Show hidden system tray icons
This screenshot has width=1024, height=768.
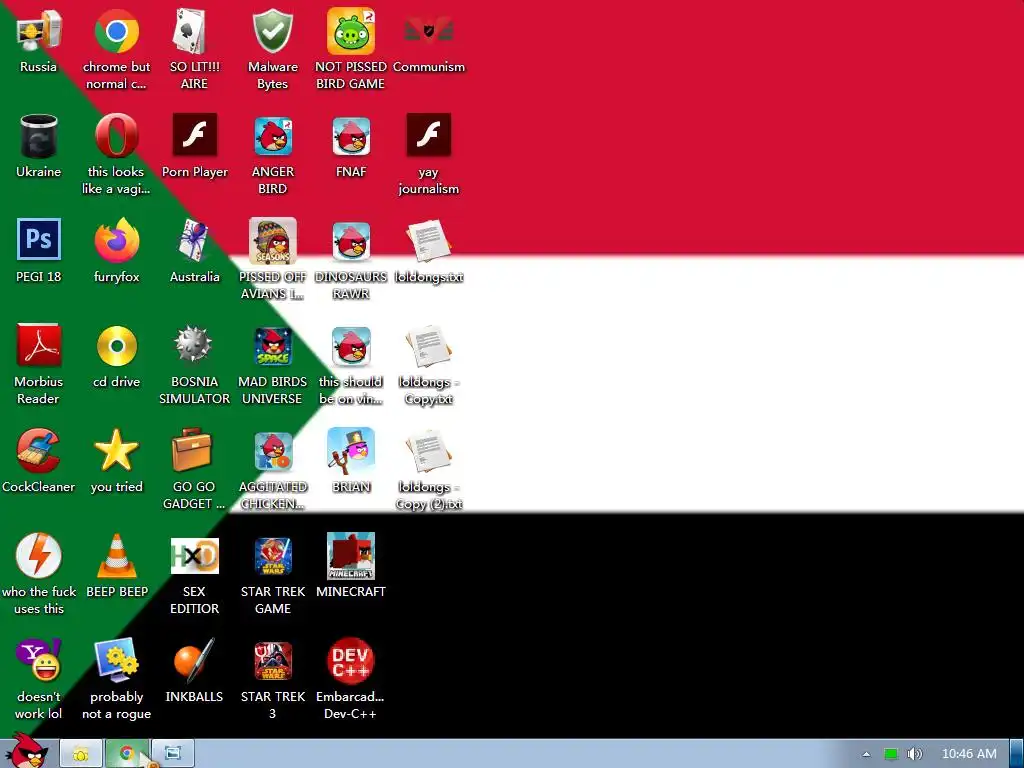tap(866, 754)
